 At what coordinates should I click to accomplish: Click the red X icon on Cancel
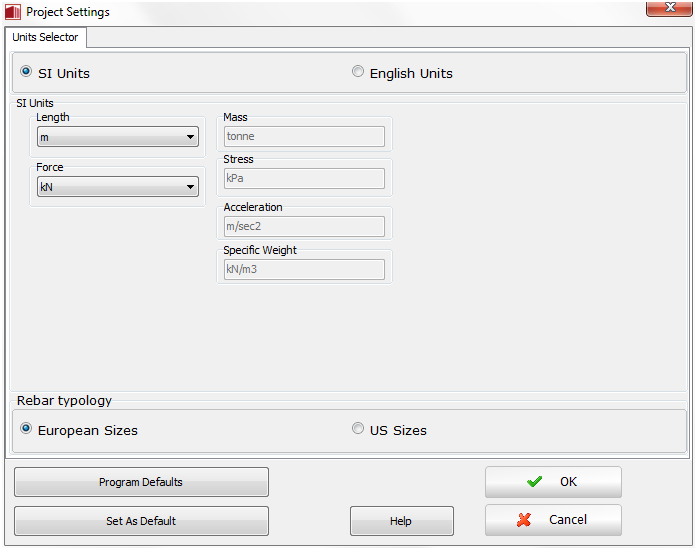coord(524,520)
